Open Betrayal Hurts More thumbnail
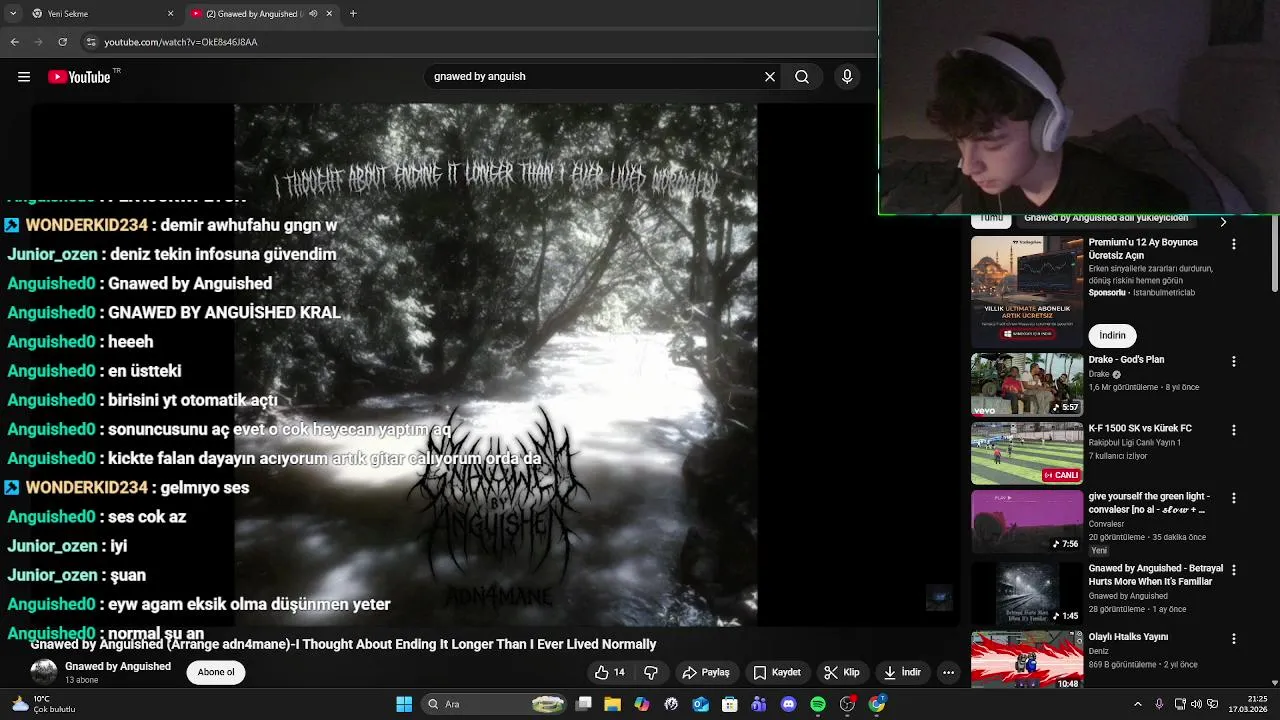Image resolution: width=1280 pixels, height=720 pixels. (1027, 593)
